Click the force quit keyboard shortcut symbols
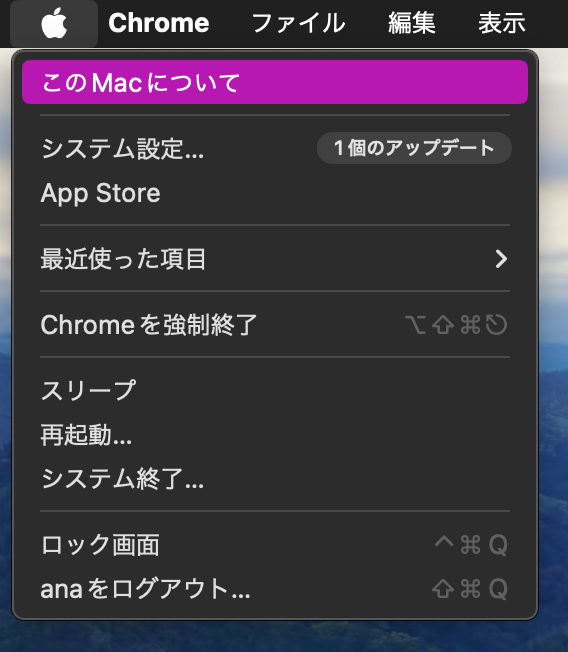 (x=456, y=324)
